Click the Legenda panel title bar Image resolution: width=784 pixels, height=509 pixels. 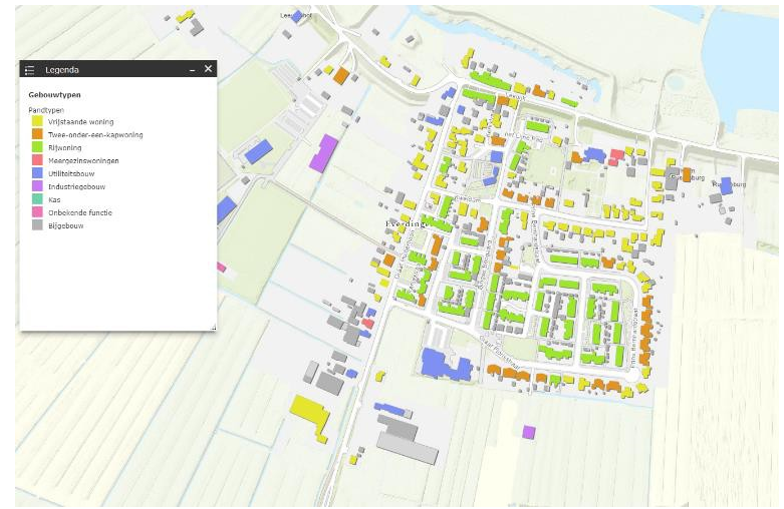point(110,69)
